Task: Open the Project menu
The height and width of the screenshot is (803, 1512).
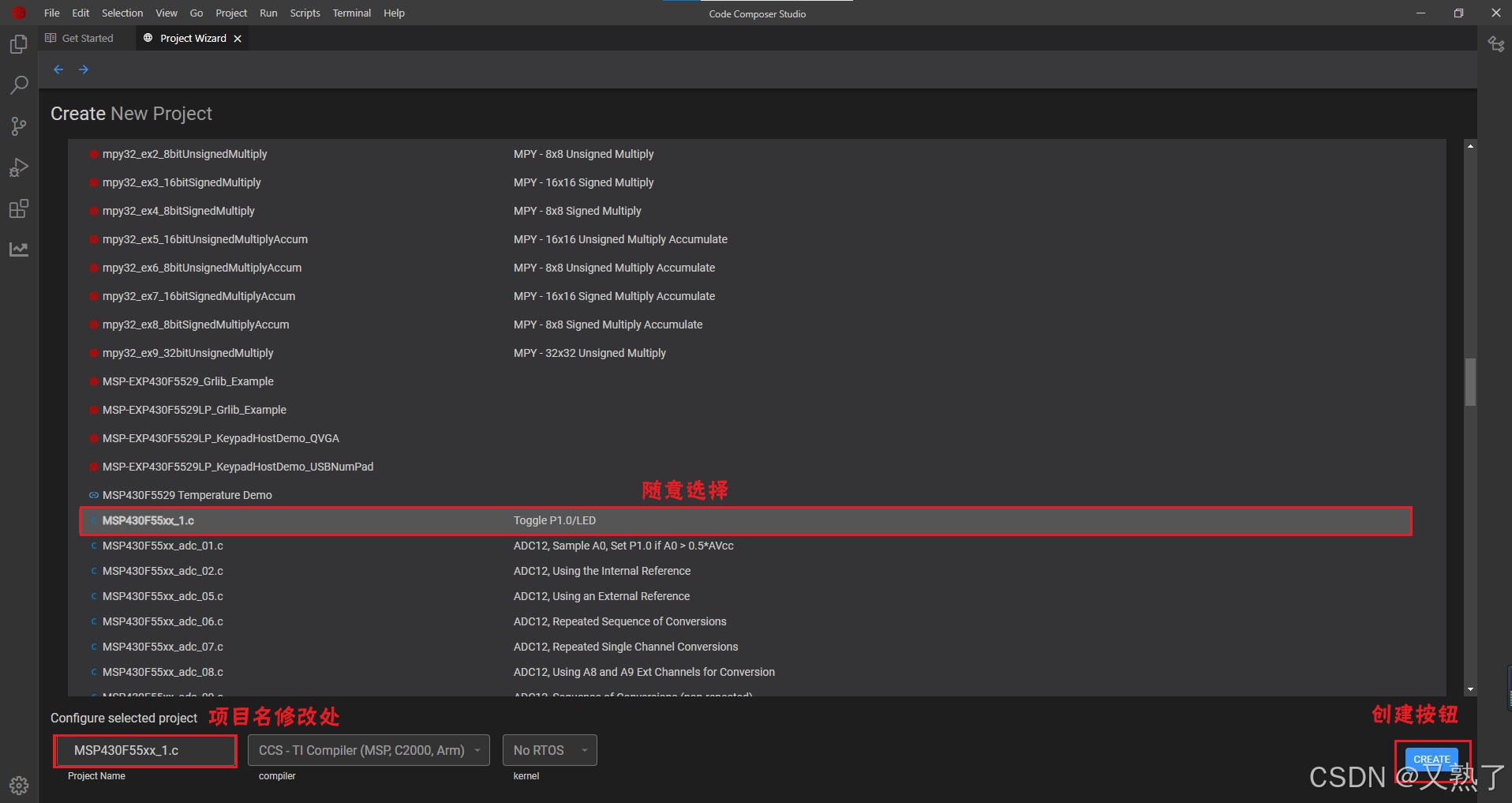Action: click(231, 13)
